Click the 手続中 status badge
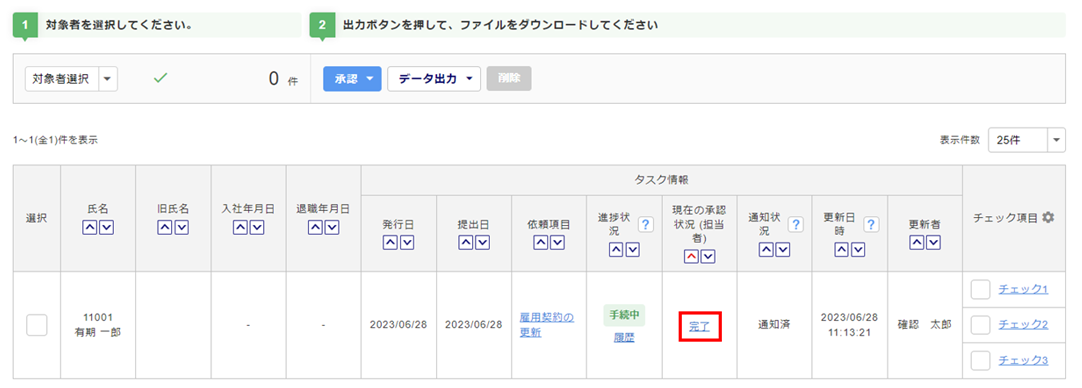This screenshot has width=1082, height=388. tap(624, 315)
